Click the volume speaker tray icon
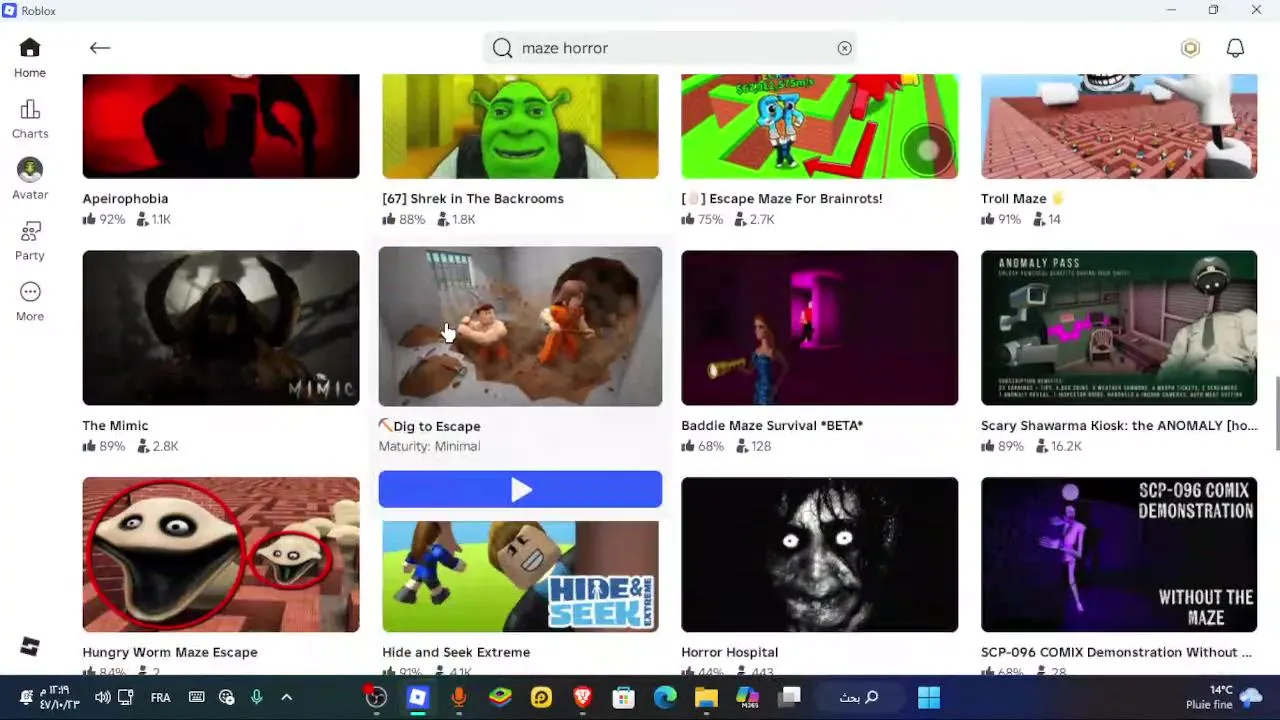The image size is (1280, 720). tap(102, 697)
